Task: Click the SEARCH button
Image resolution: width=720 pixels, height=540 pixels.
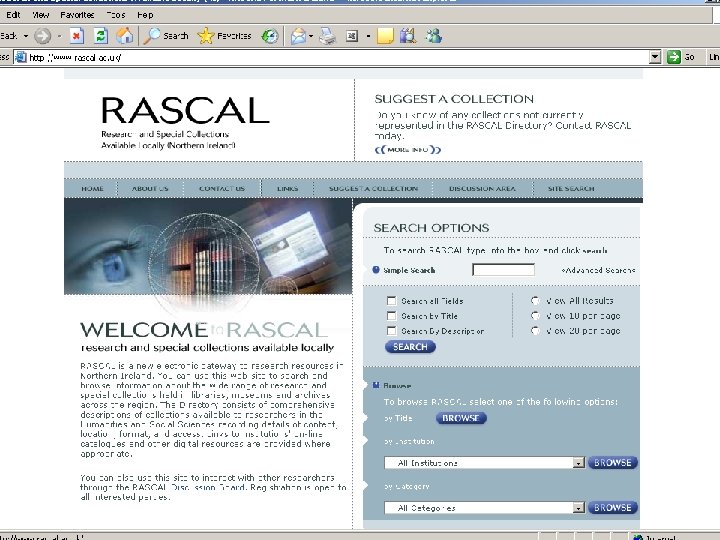Action: [410, 347]
